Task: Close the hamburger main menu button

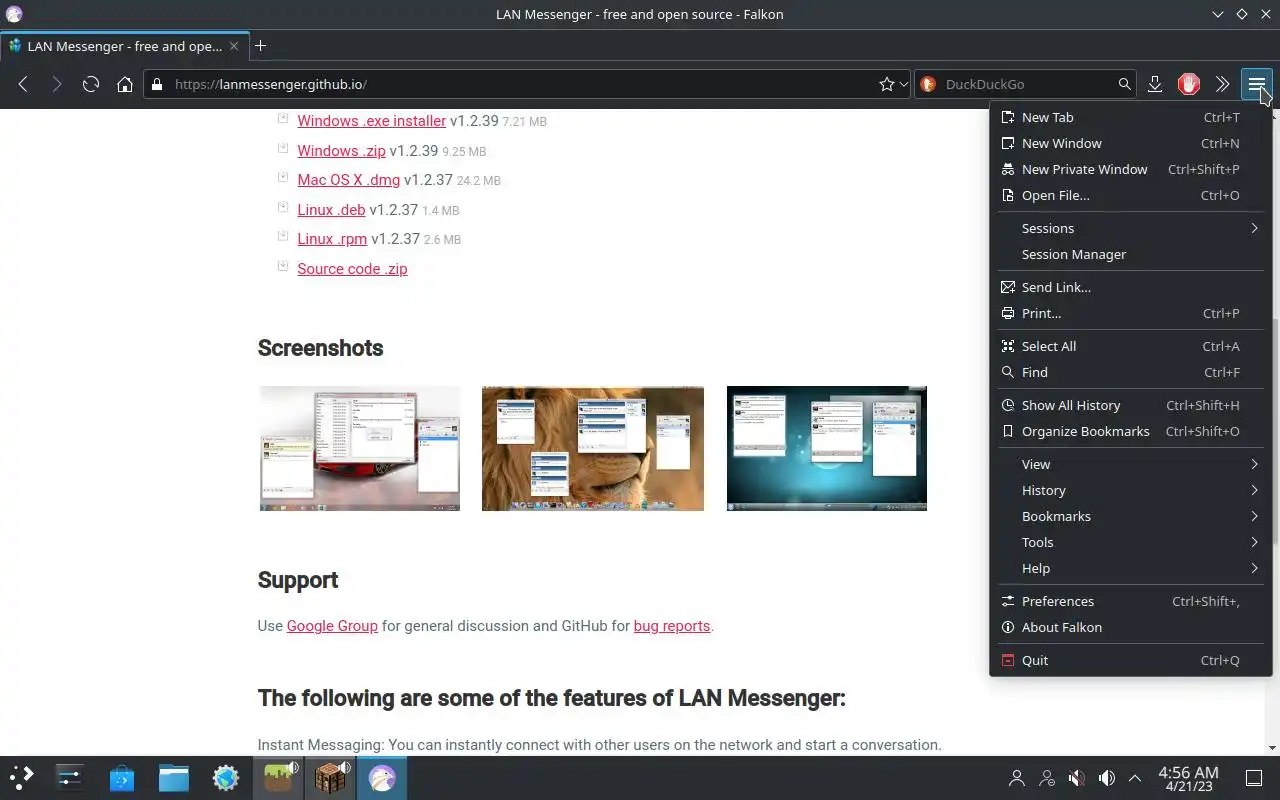Action: pos(1256,85)
